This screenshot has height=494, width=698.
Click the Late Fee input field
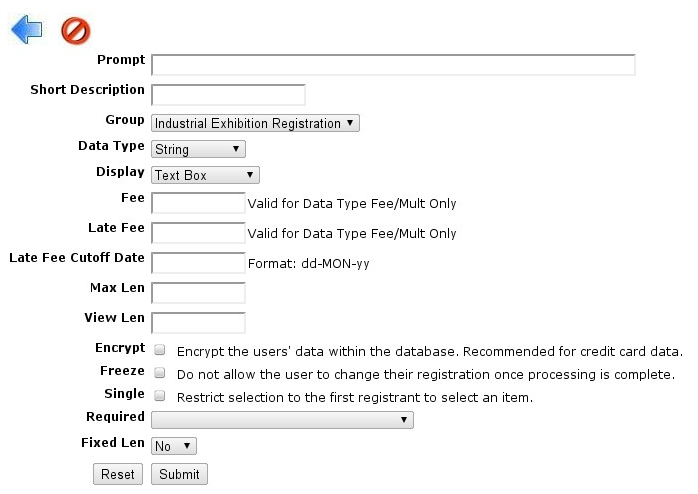198,233
